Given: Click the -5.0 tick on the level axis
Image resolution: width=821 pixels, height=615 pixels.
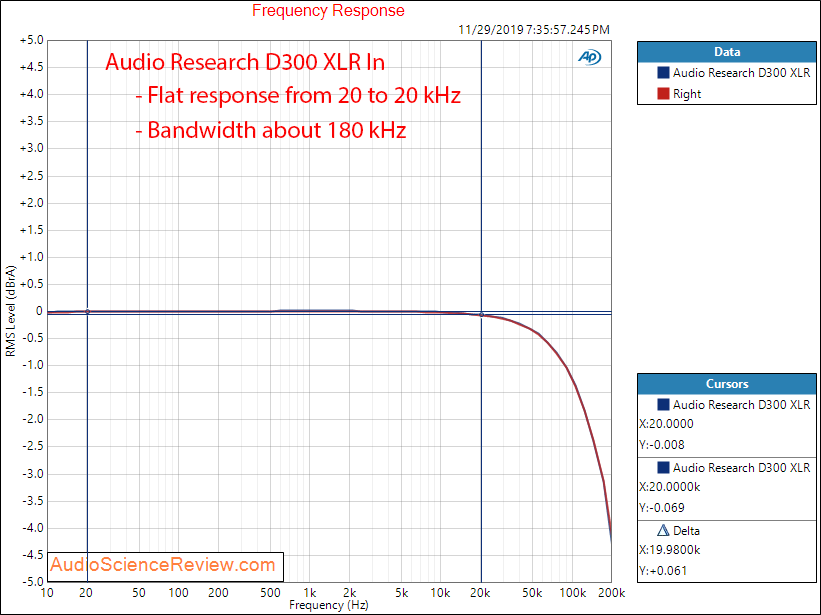Looking at the screenshot, I should (x=32, y=582).
